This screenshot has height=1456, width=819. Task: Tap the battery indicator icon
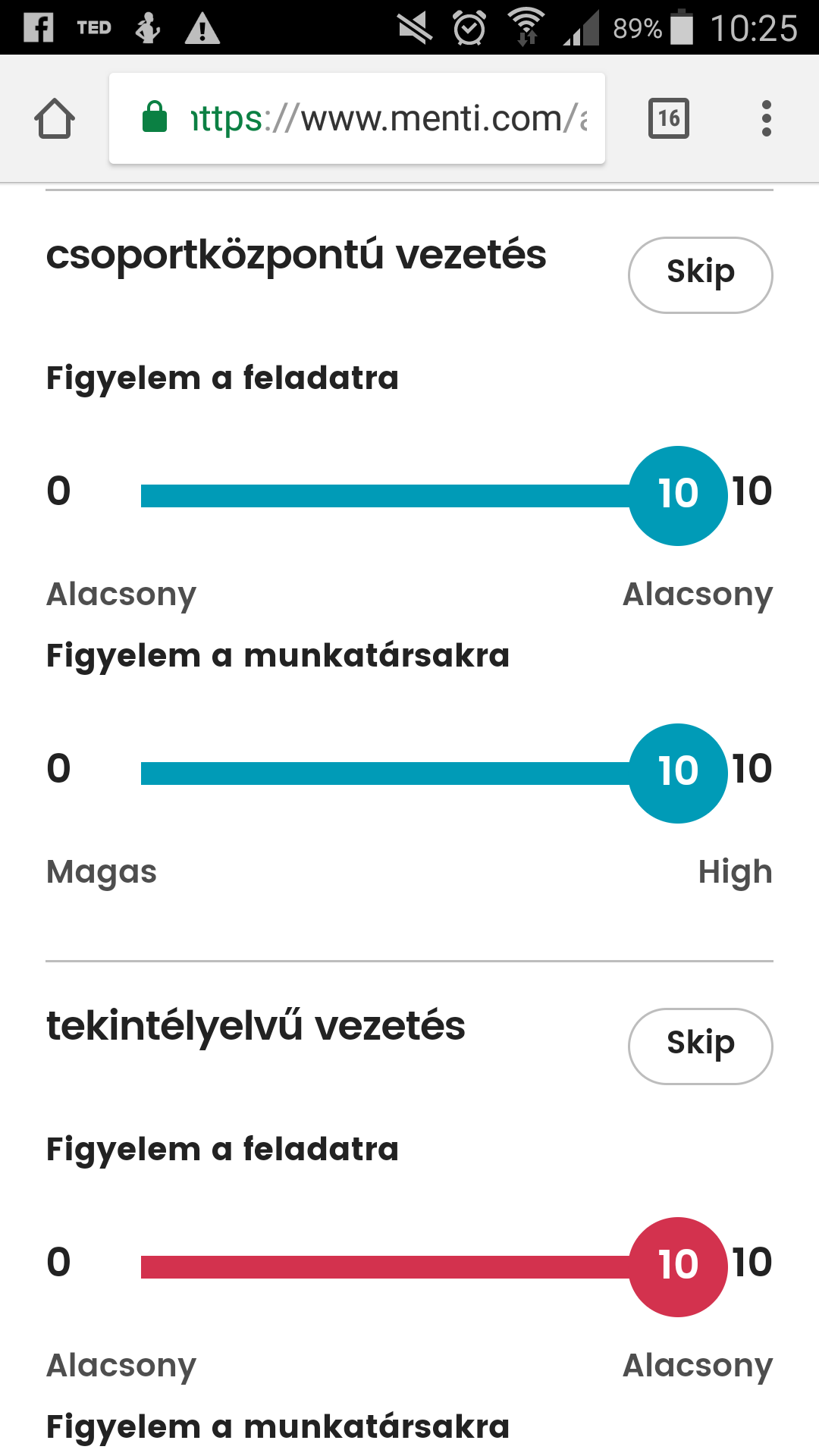(682, 27)
